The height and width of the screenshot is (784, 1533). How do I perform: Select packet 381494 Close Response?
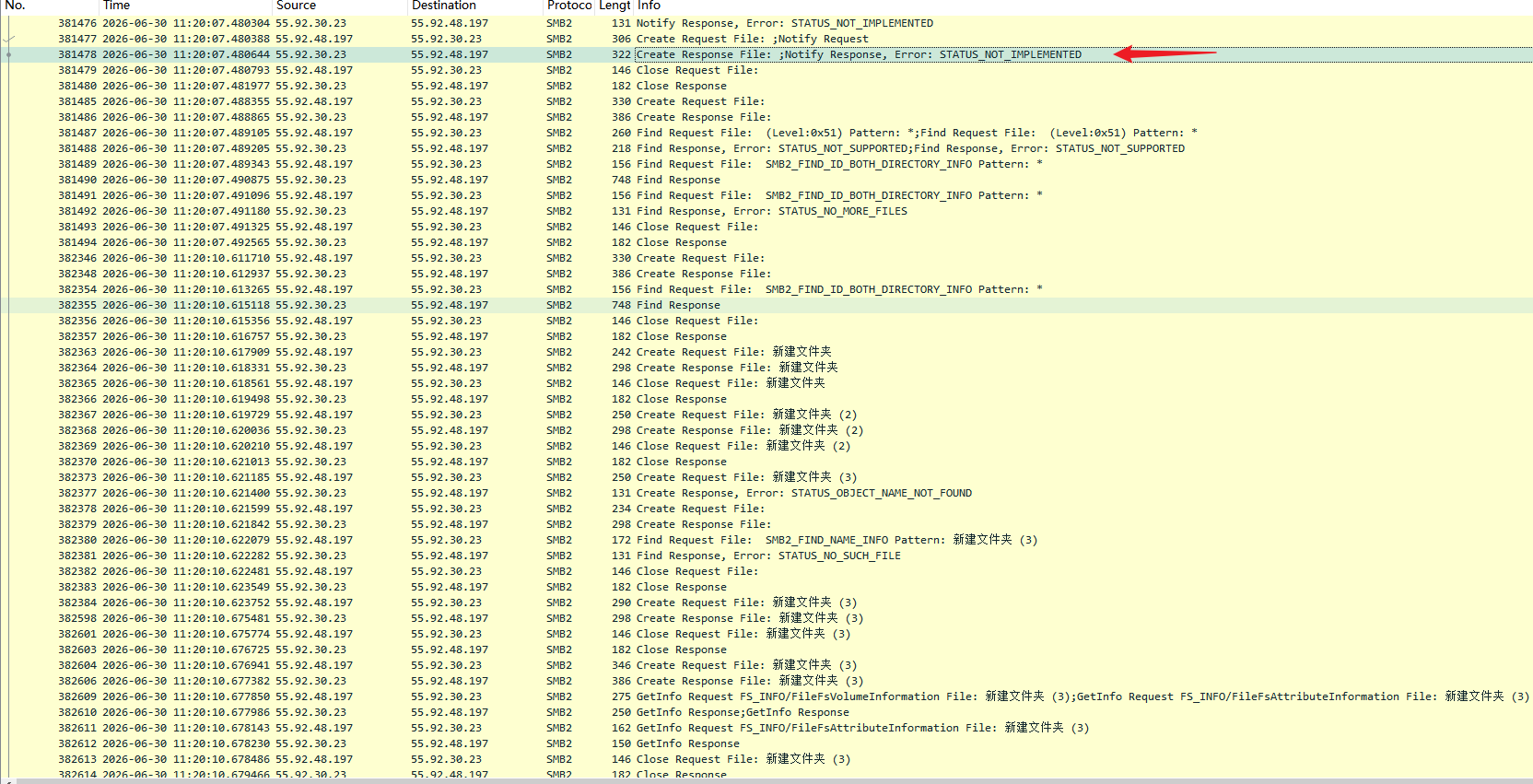(x=766, y=242)
